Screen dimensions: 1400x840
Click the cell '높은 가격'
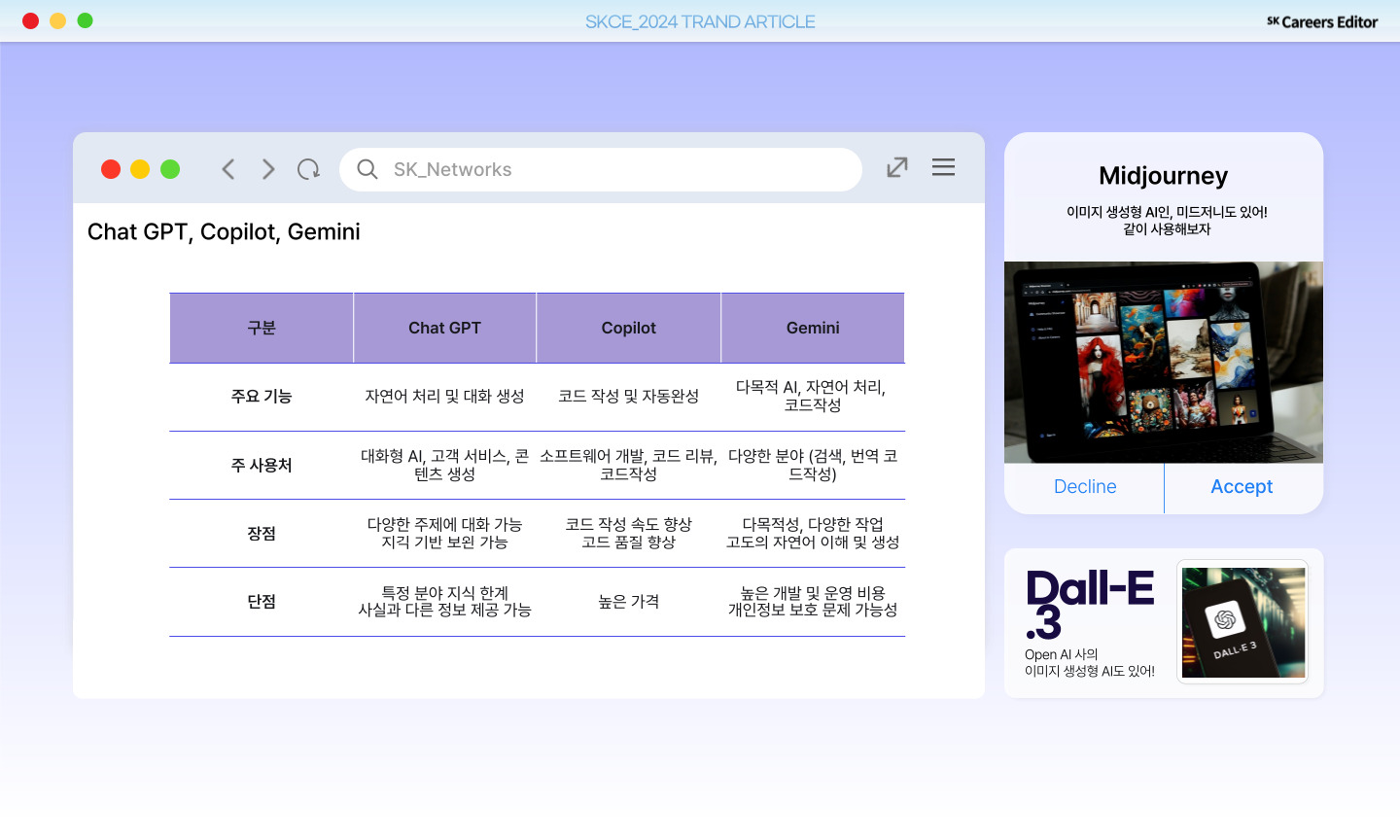pyautogui.click(x=629, y=602)
